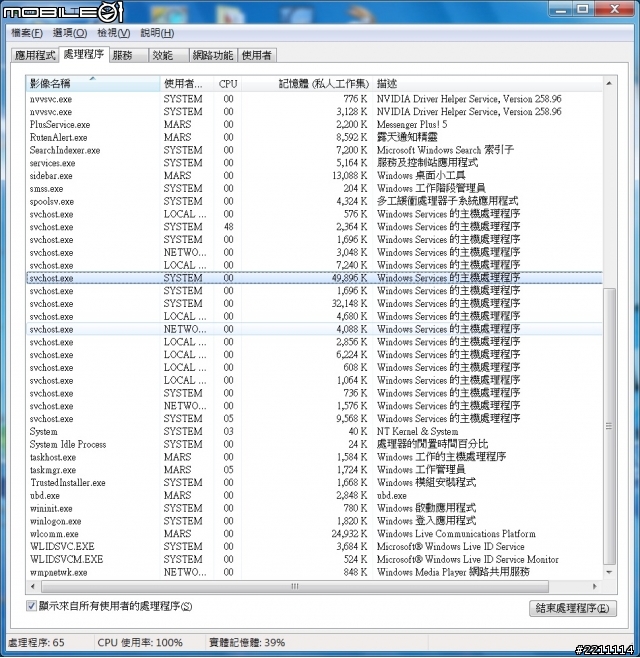The width and height of the screenshot is (640, 658).
Task: Sort by 影像名稱 column header
Action: [92, 84]
